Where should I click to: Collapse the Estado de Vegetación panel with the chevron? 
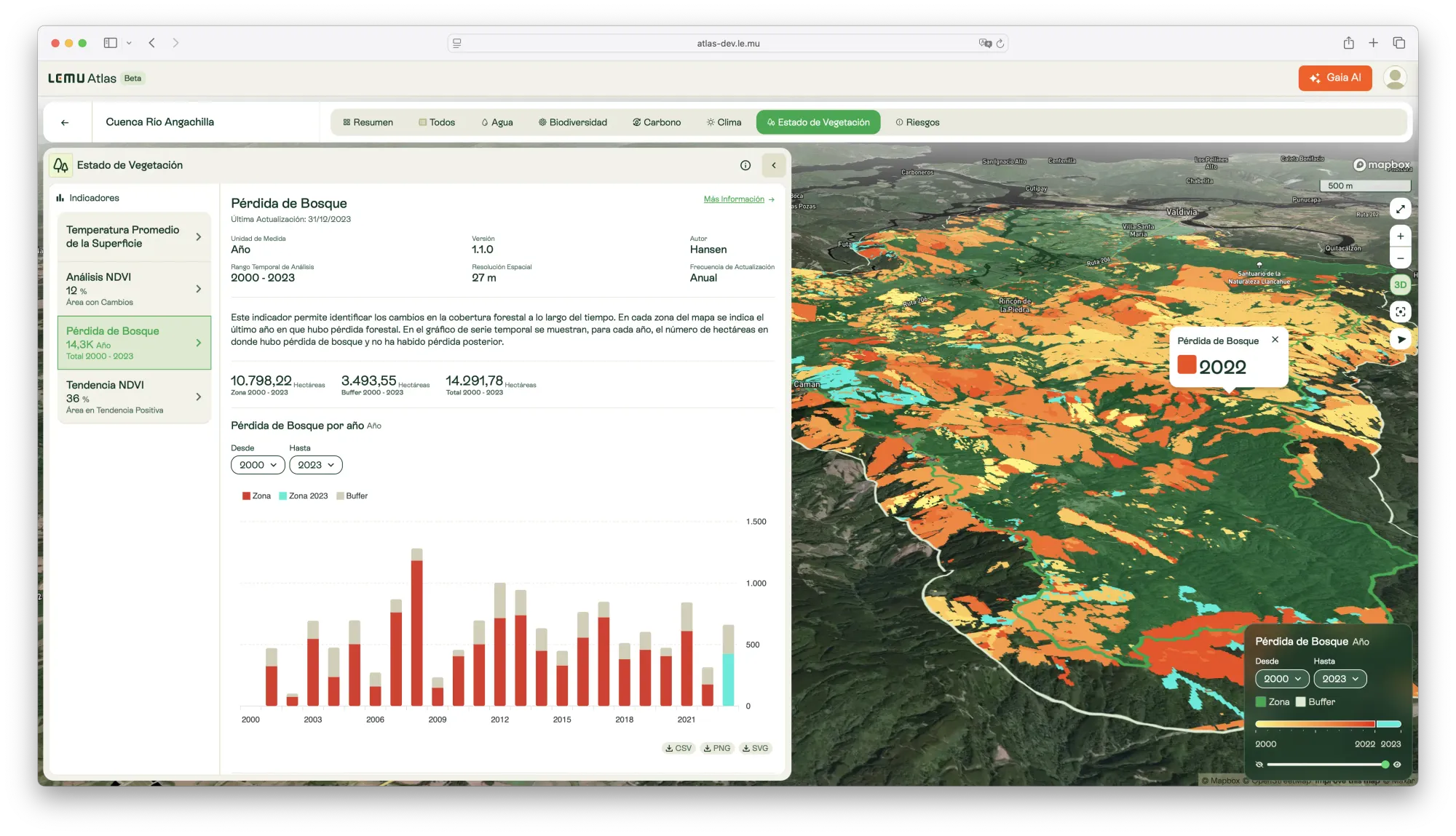click(773, 165)
